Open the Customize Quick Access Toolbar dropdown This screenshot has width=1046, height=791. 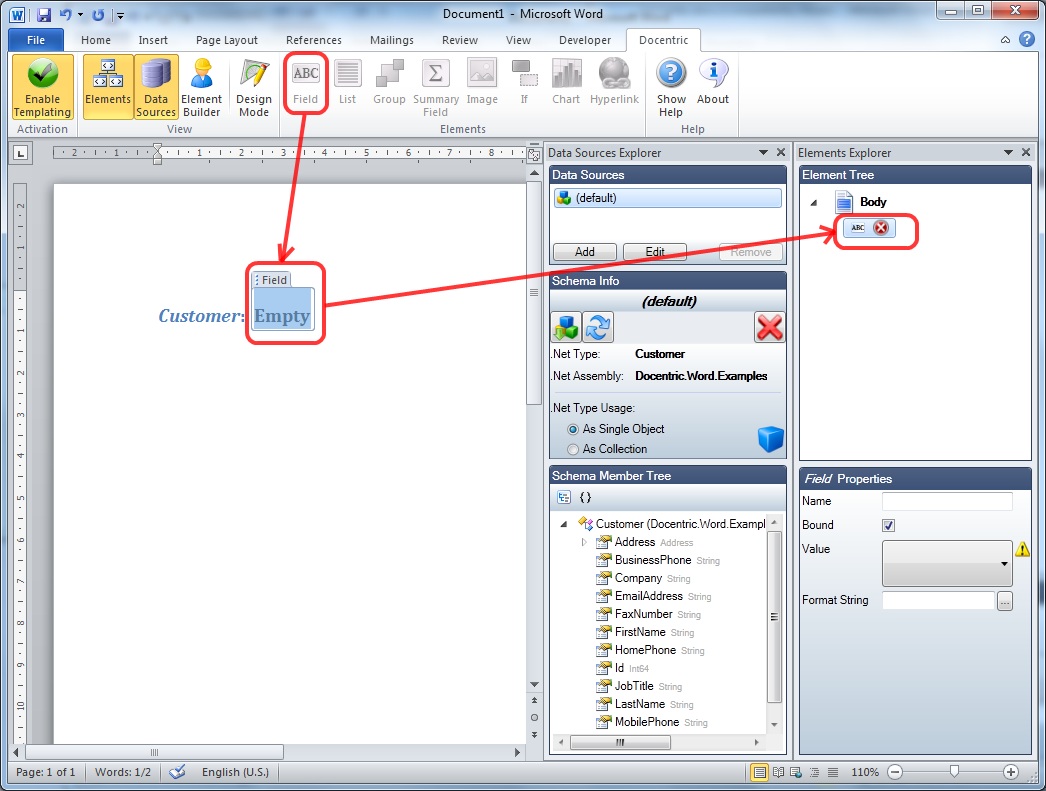(121, 15)
